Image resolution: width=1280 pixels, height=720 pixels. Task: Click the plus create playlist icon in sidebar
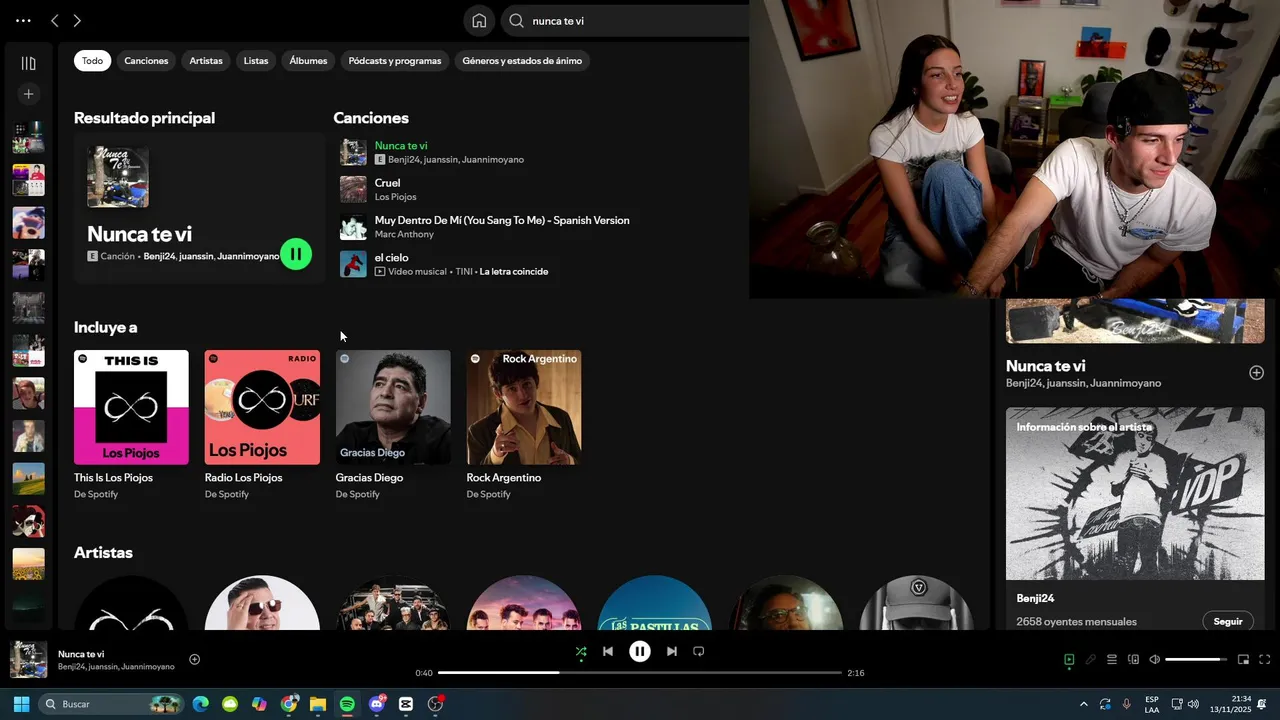click(x=28, y=94)
